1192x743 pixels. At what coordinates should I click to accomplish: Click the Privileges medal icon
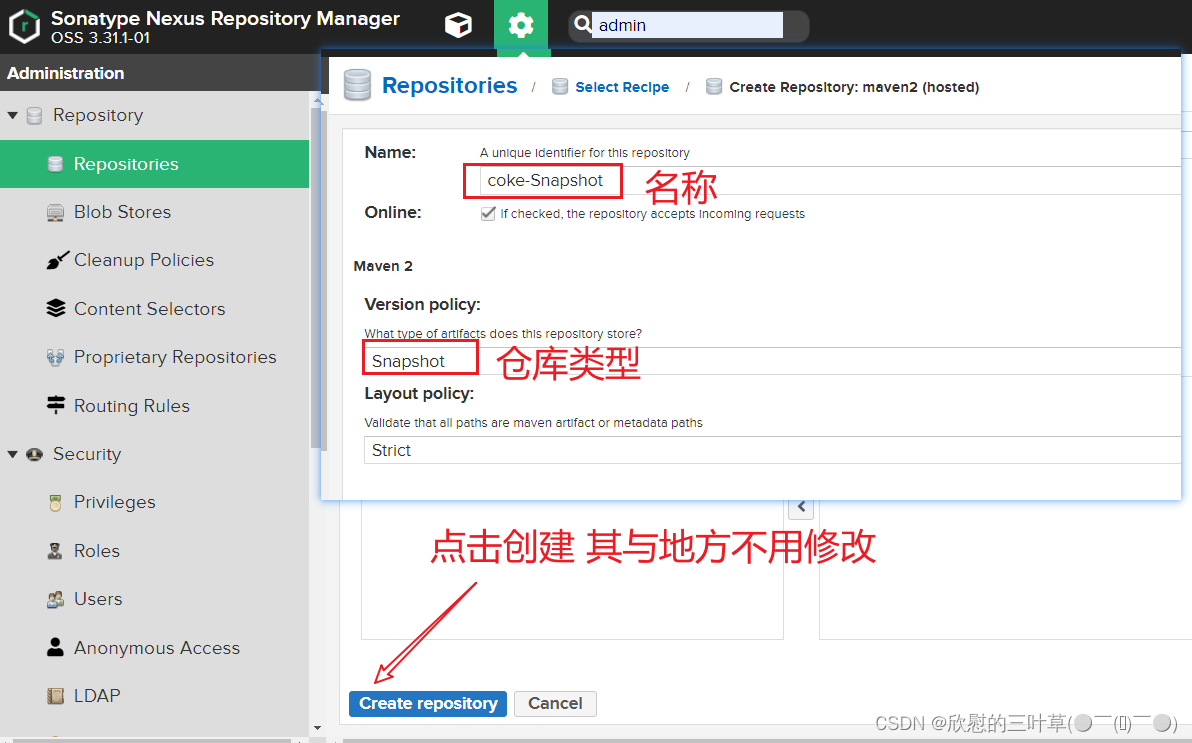(x=55, y=503)
